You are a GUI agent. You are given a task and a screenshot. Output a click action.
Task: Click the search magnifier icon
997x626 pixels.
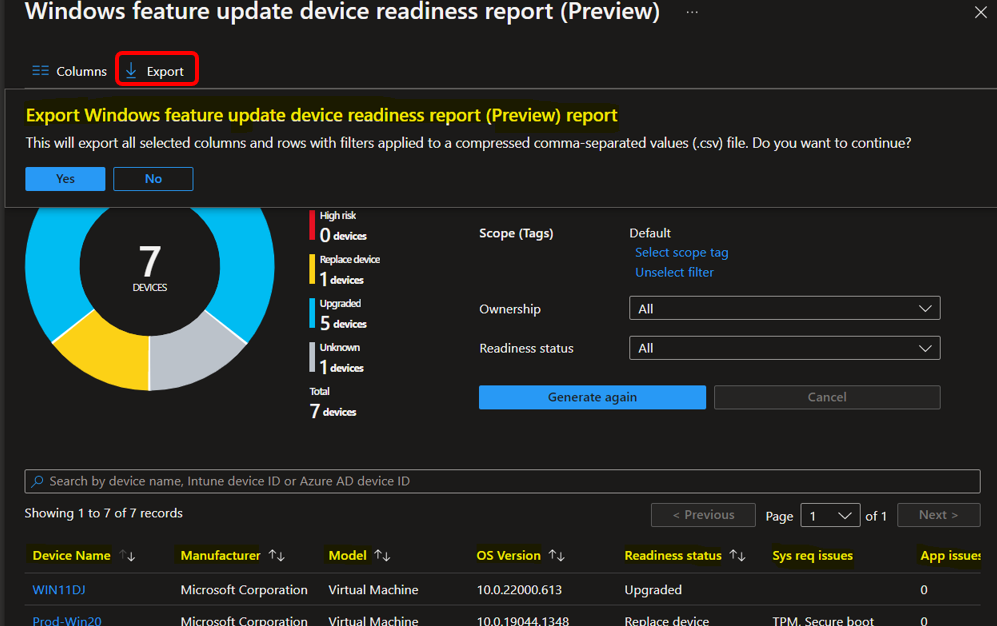38,481
